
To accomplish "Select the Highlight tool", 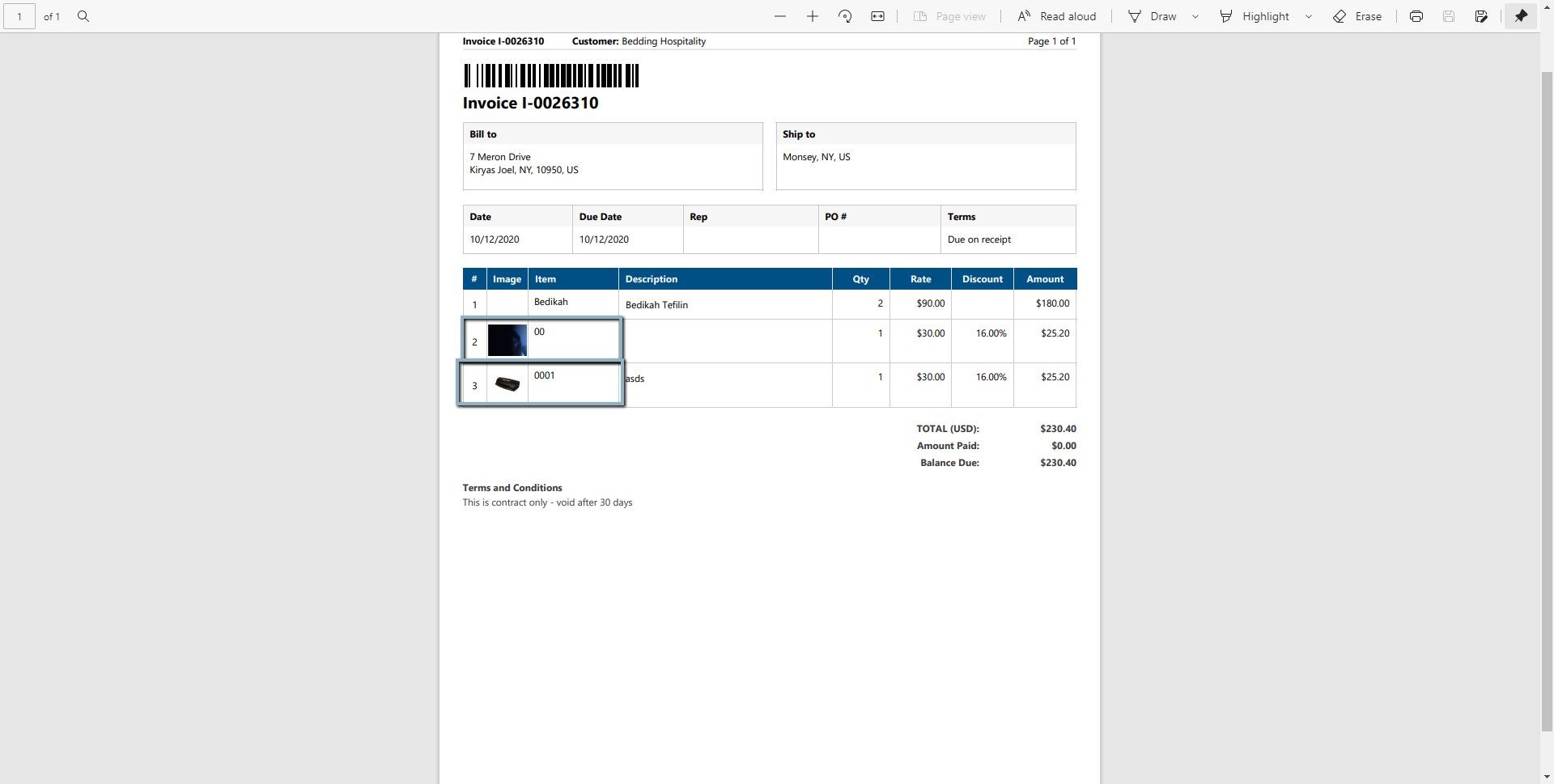I will click(1255, 16).
